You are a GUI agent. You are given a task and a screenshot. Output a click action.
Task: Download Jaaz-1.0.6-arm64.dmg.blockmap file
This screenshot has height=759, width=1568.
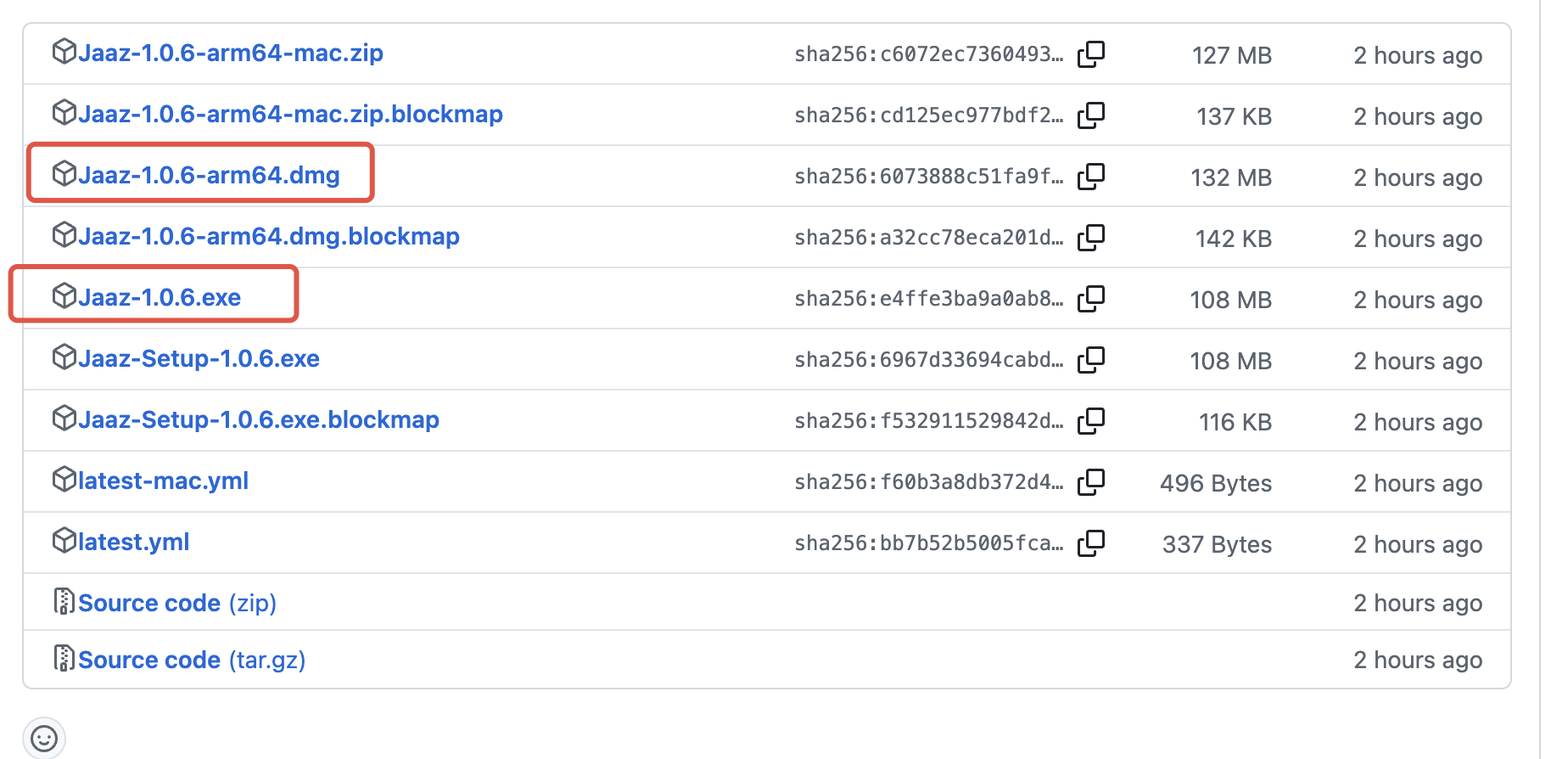pyautogui.click(x=269, y=236)
